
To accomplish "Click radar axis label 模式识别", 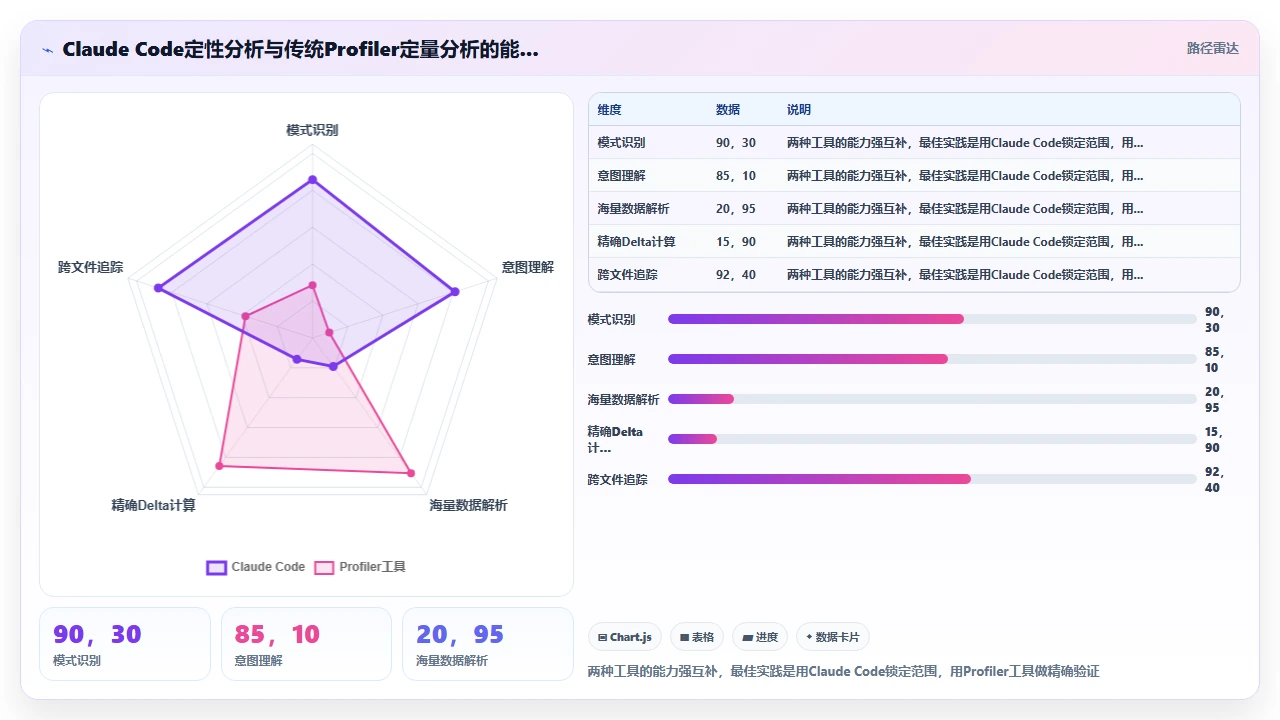I will pyautogui.click(x=312, y=130).
